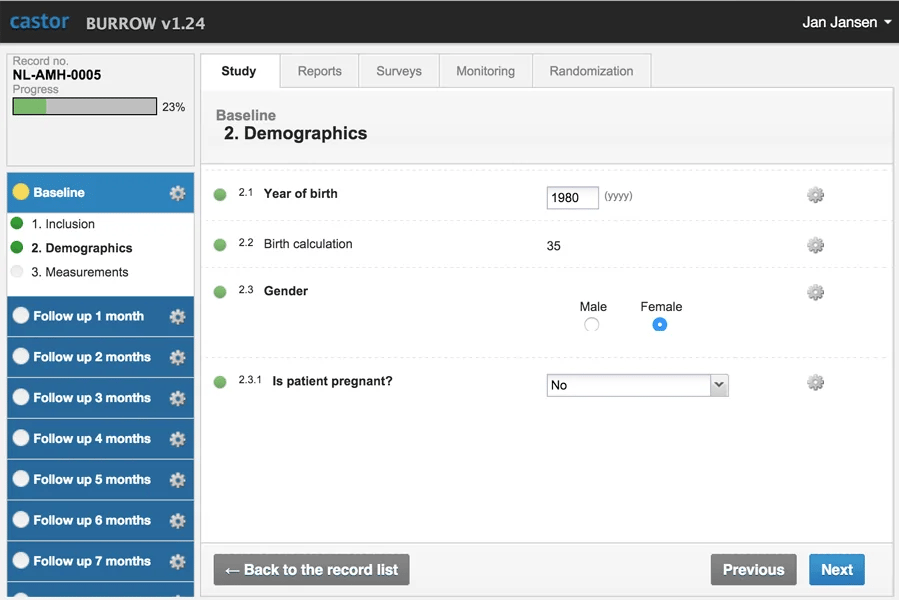Select the Female radio button
899x600 pixels.
(660, 325)
